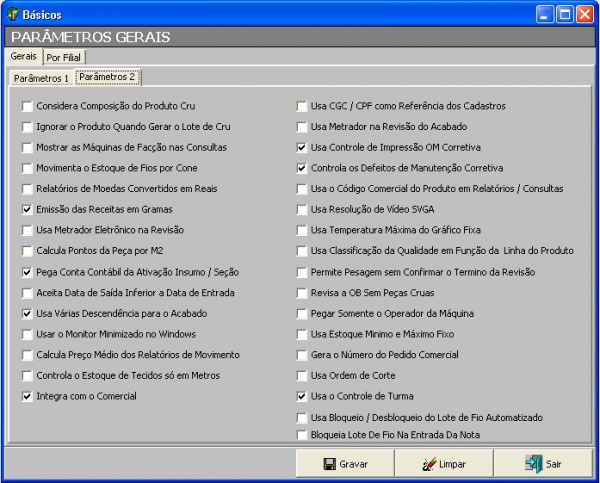Click the Sair exit button
The height and width of the screenshot is (483, 600).
coord(544,464)
